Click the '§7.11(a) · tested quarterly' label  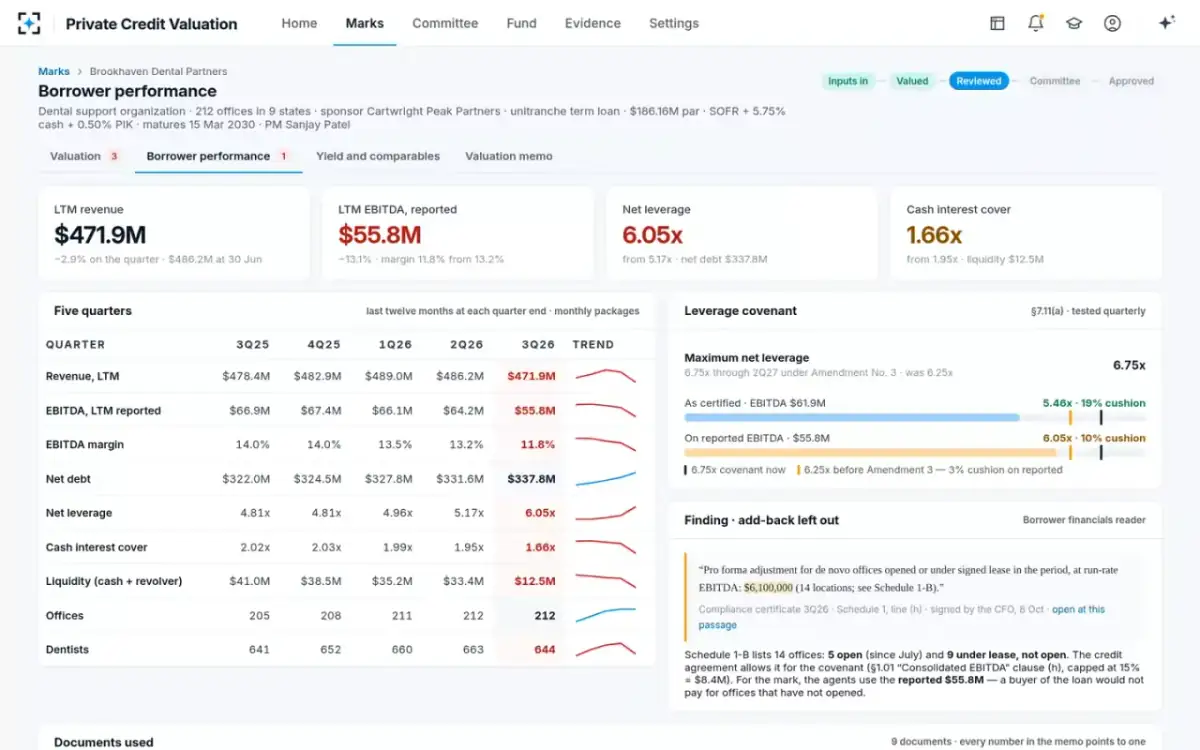1088,311
